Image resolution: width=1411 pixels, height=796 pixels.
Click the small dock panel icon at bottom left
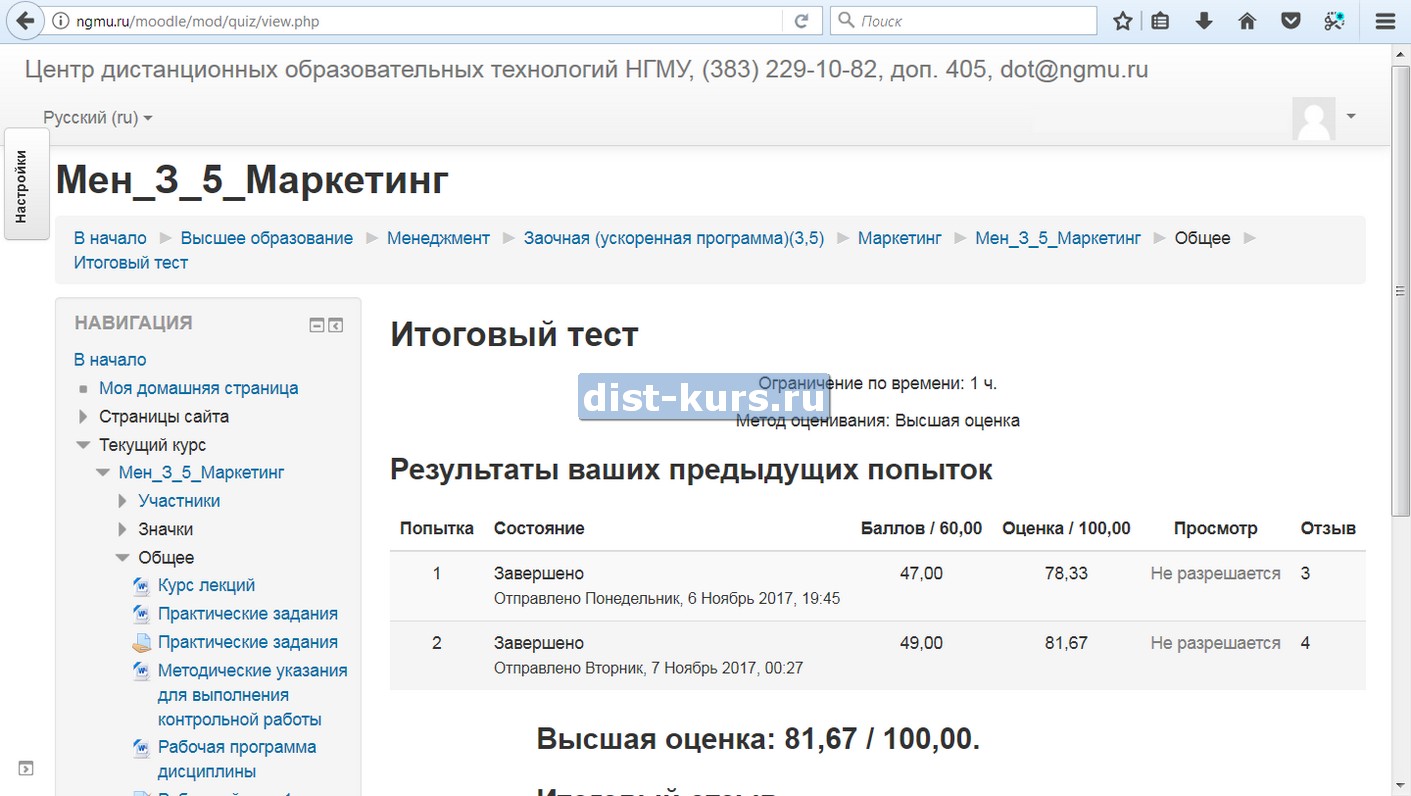26,769
